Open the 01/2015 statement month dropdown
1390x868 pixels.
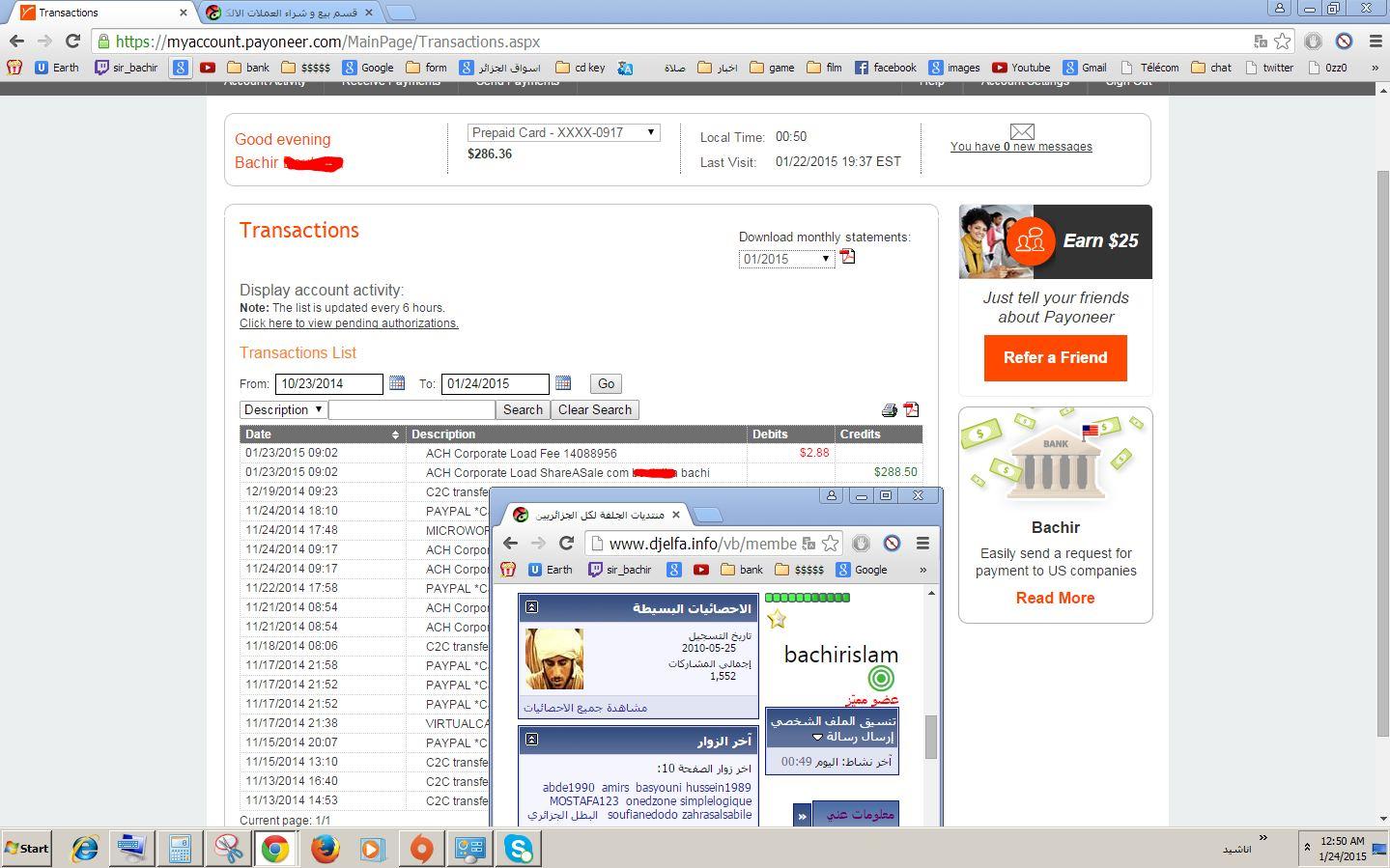click(x=786, y=259)
